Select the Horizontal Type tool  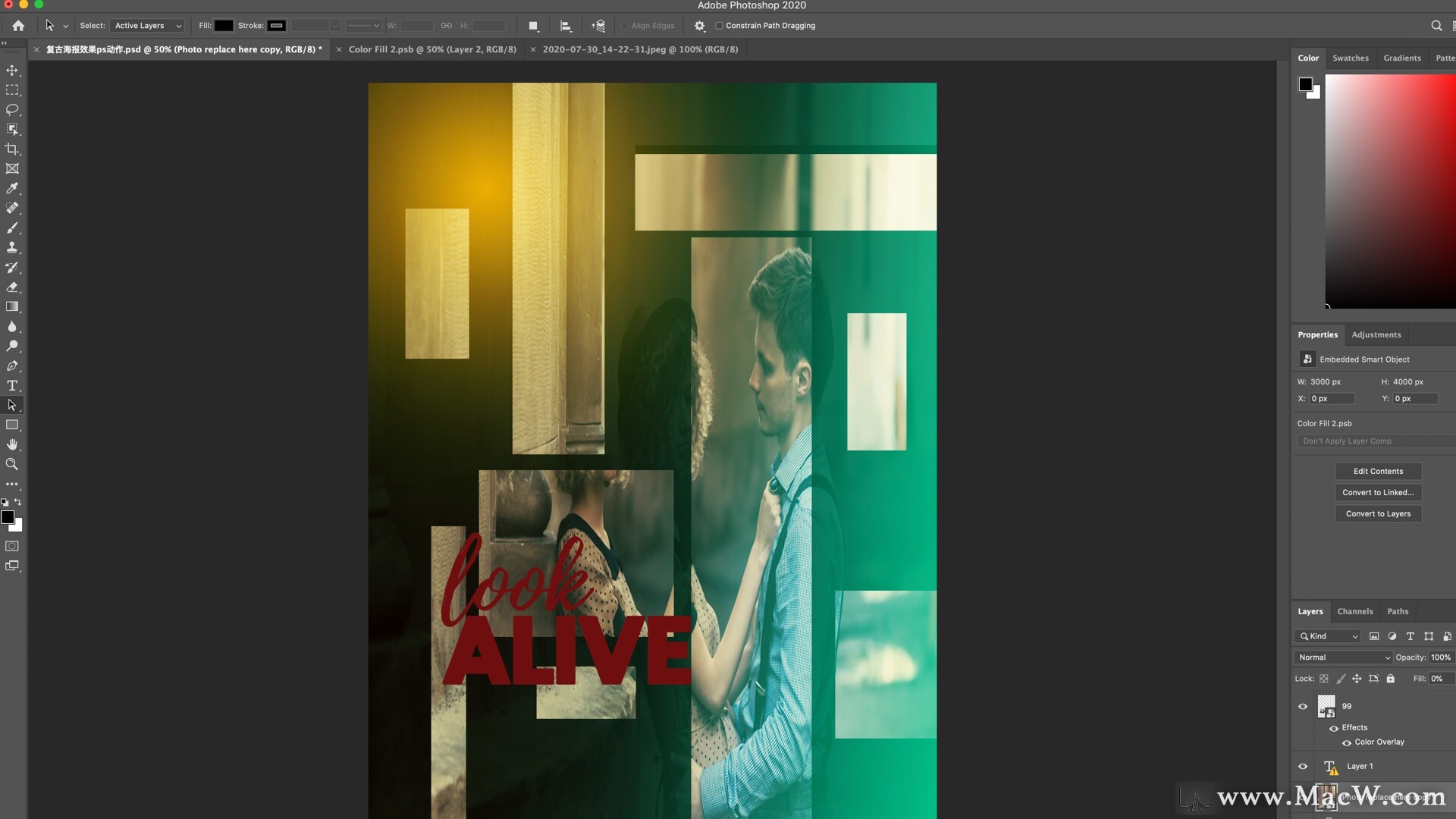(12, 386)
